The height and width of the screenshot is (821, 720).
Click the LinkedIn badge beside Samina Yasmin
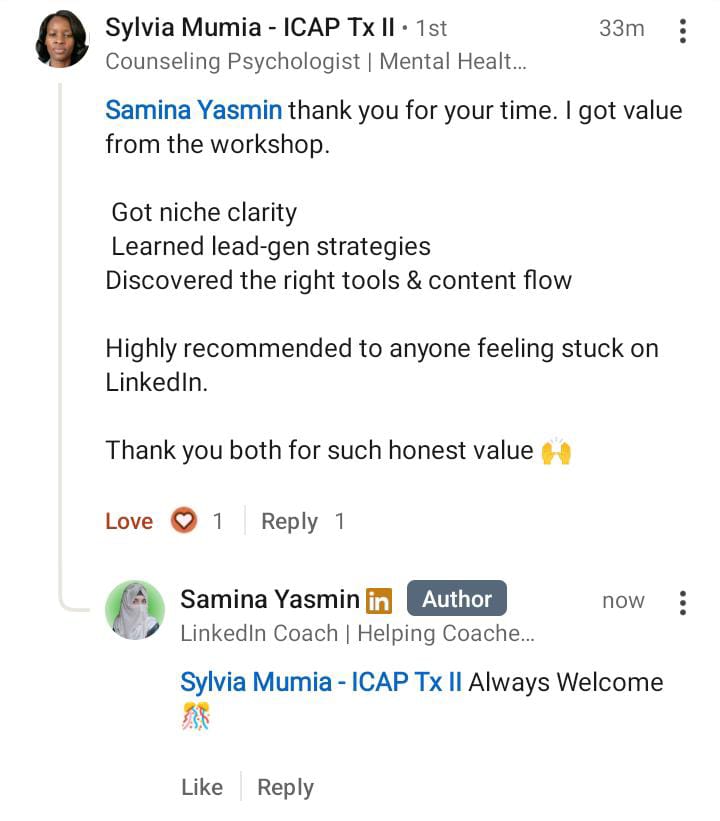click(x=379, y=601)
